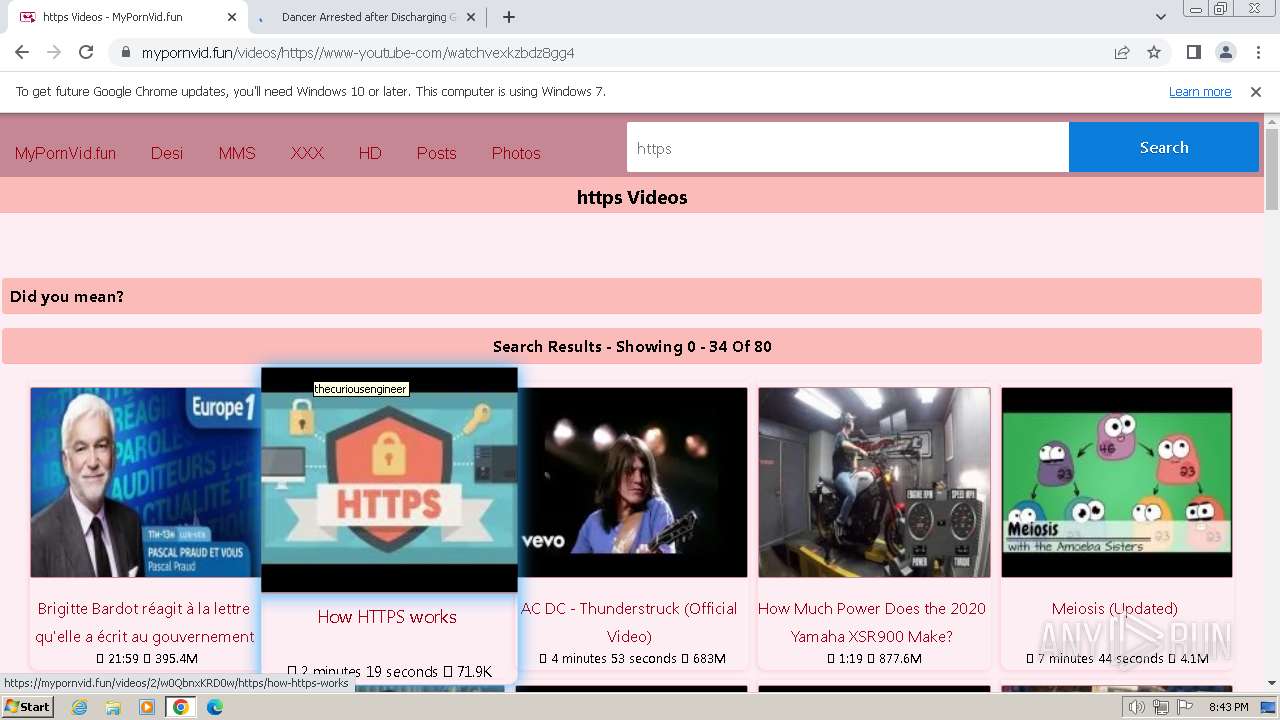Reload the current page
This screenshot has width=1280, height=720.
pos(86,52)
